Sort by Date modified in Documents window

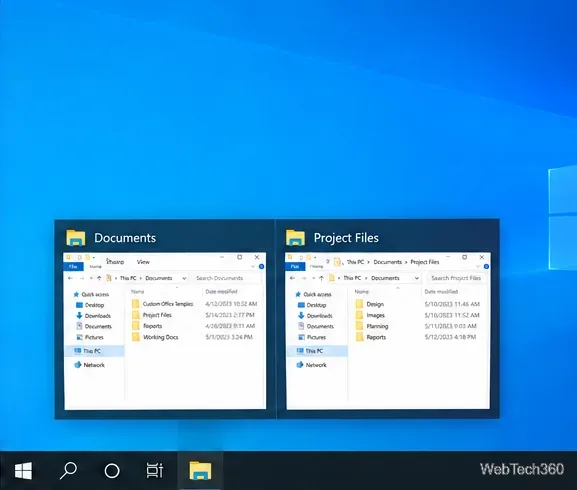tap(221, 291)
